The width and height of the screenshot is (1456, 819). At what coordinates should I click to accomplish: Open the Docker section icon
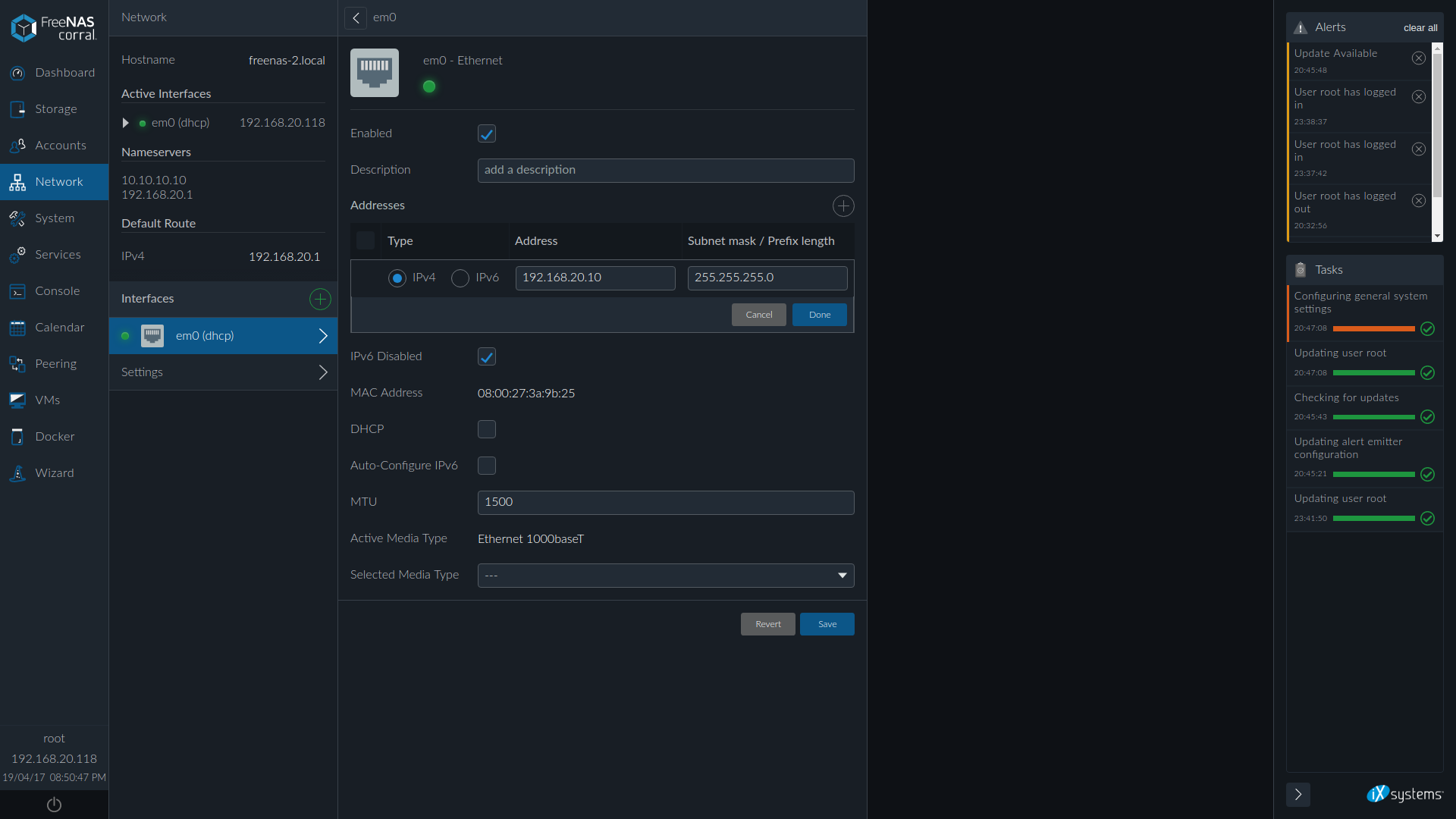tap(17, 437)
